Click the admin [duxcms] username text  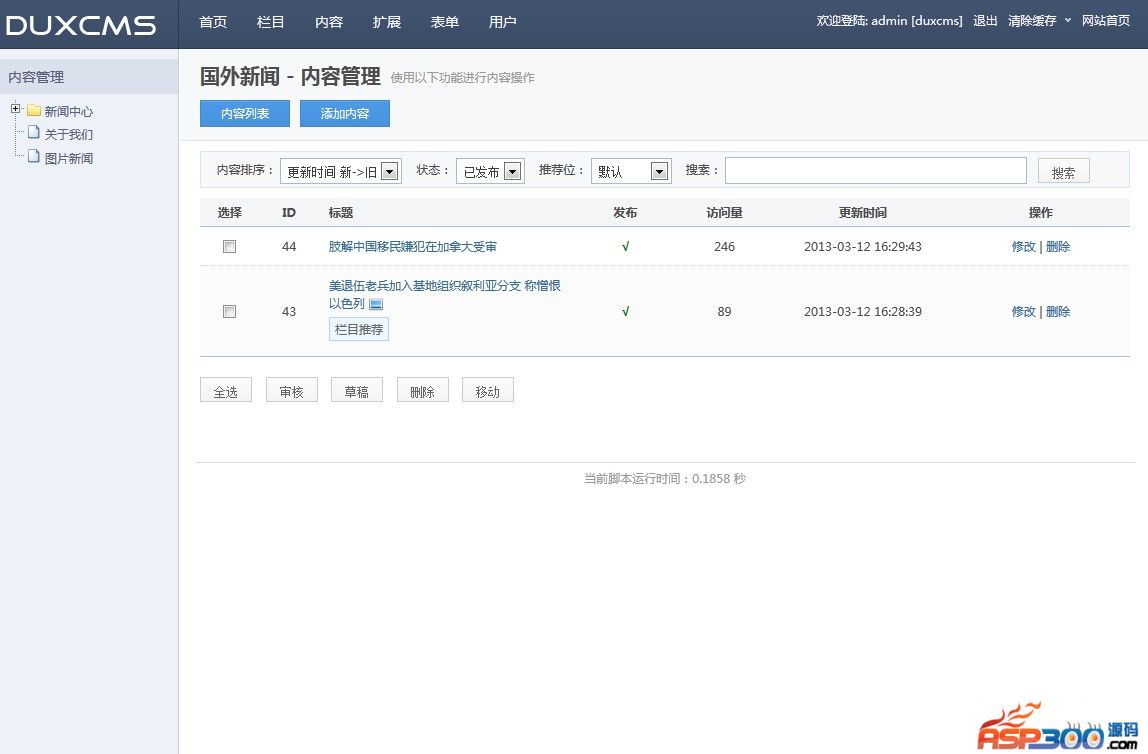click(x=917, y=20)
